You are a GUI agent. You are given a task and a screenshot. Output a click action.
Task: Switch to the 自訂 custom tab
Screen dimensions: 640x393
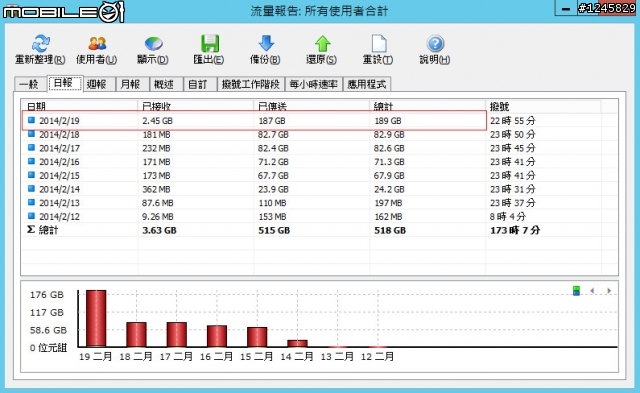199,84
